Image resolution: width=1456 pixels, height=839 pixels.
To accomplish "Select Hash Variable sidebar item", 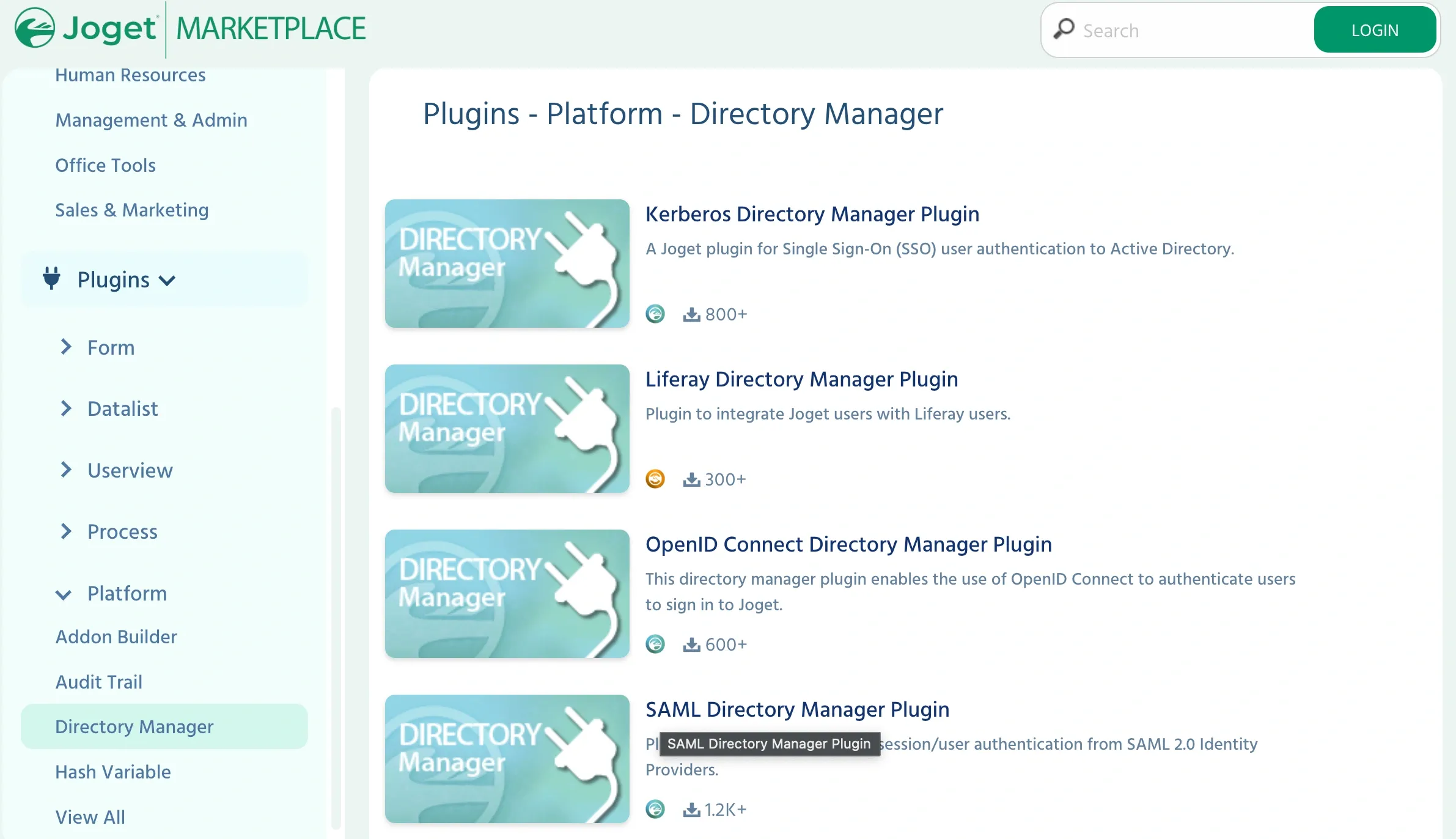I will [x=113, y=772].
